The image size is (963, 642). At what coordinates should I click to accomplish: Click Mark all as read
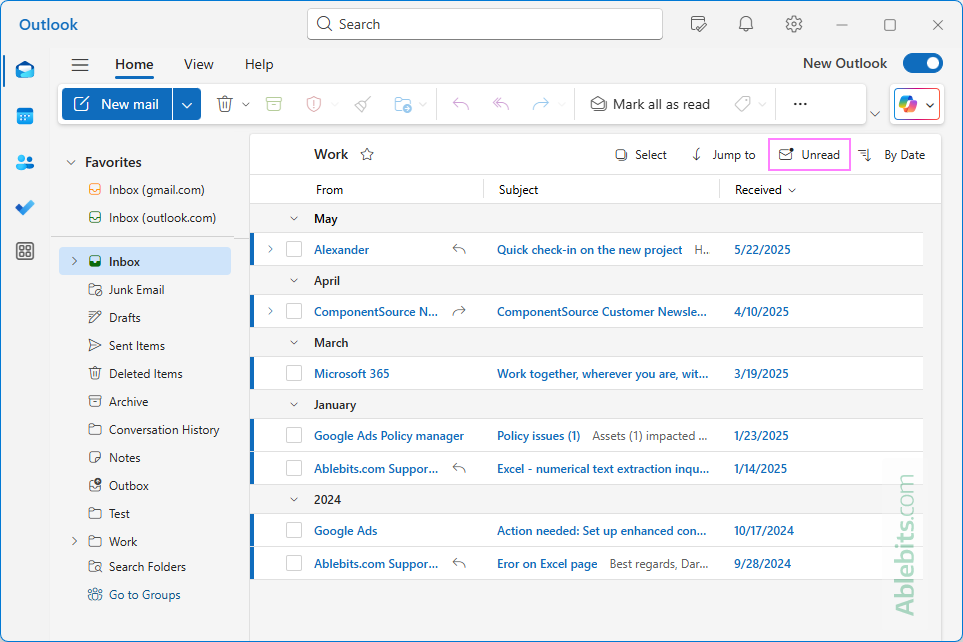coord(650,104)
